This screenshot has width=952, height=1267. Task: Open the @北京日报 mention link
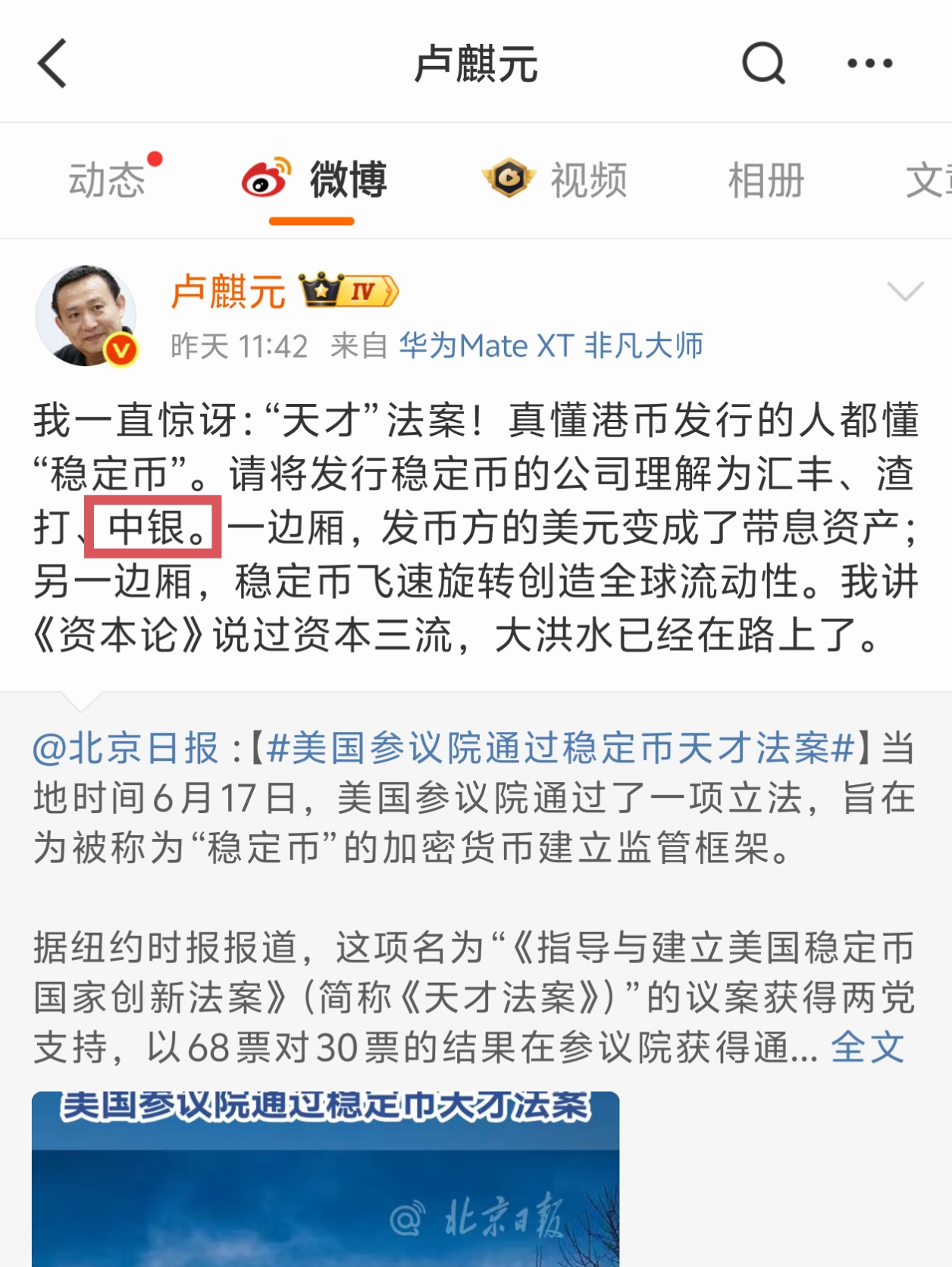[126, 749]
